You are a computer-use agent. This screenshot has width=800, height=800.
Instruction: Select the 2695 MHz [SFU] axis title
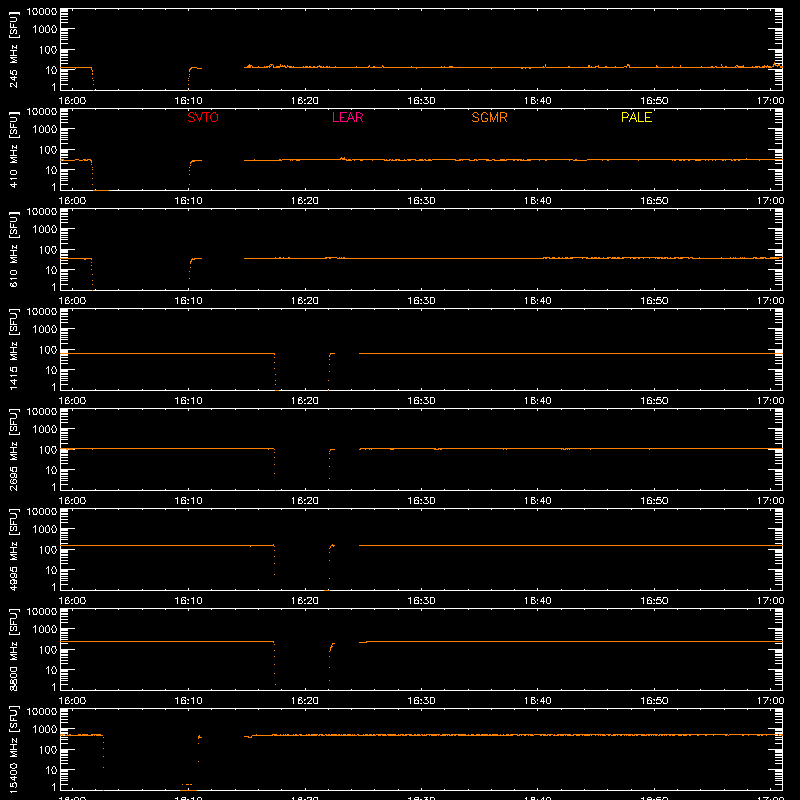click(x=14, y=449)
